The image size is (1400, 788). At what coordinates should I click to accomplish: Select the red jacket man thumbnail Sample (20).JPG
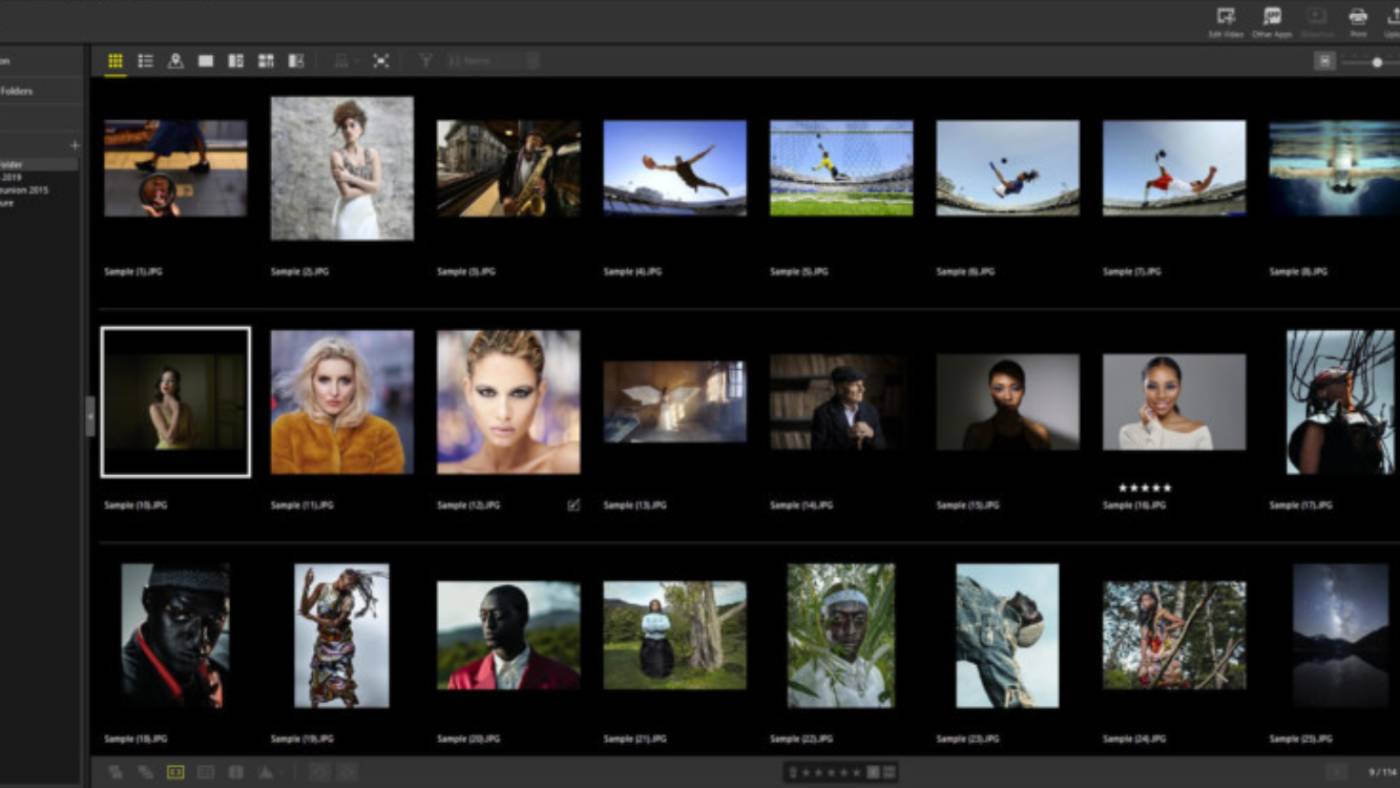tap(508, 636)
